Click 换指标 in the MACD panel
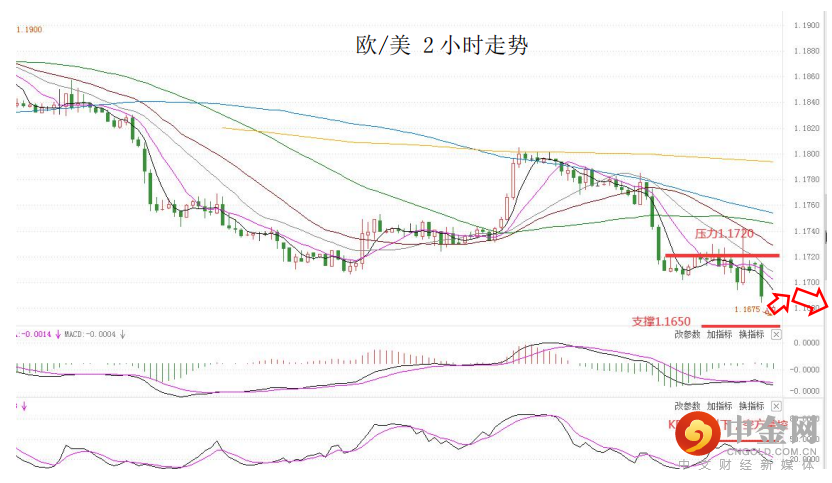The height and width of the screenshot is (483, 832). point(751,334)
